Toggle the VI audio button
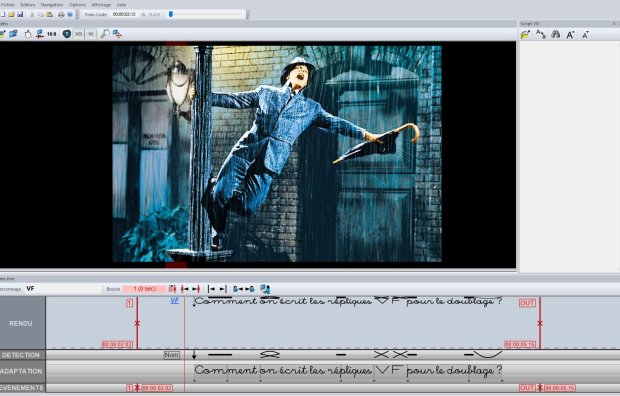Image resolution: width=620 pixels, height=396 pixels. click(91, 34)
